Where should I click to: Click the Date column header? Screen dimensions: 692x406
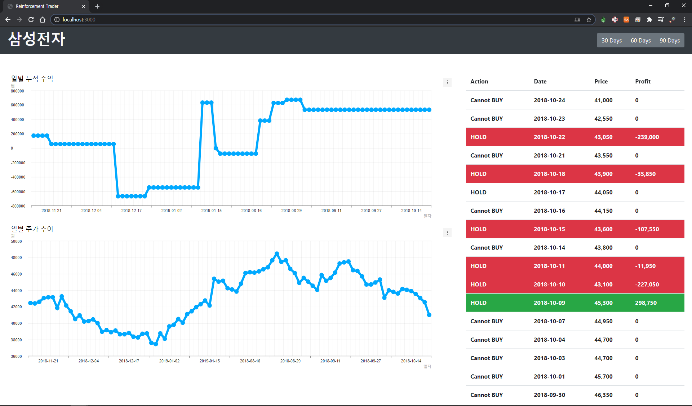point(540,81)
